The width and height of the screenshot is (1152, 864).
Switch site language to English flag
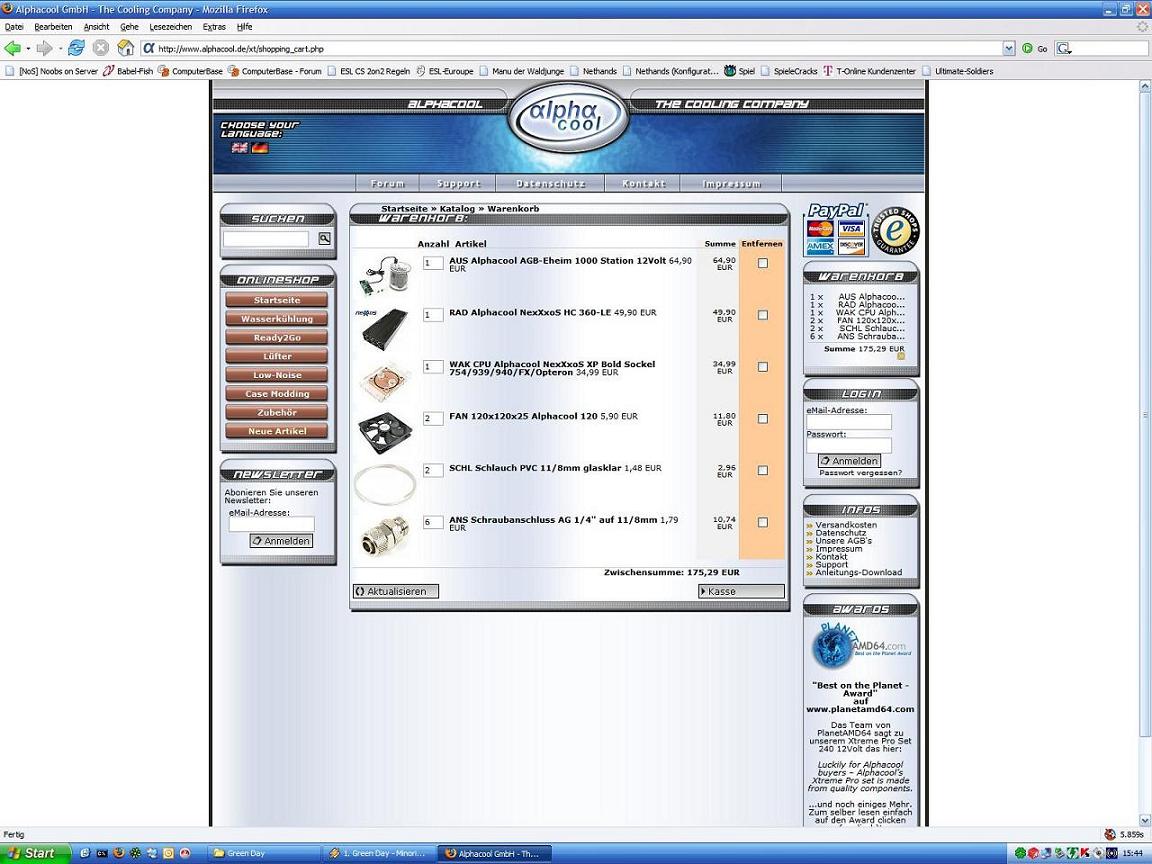(x=240, y=148)
